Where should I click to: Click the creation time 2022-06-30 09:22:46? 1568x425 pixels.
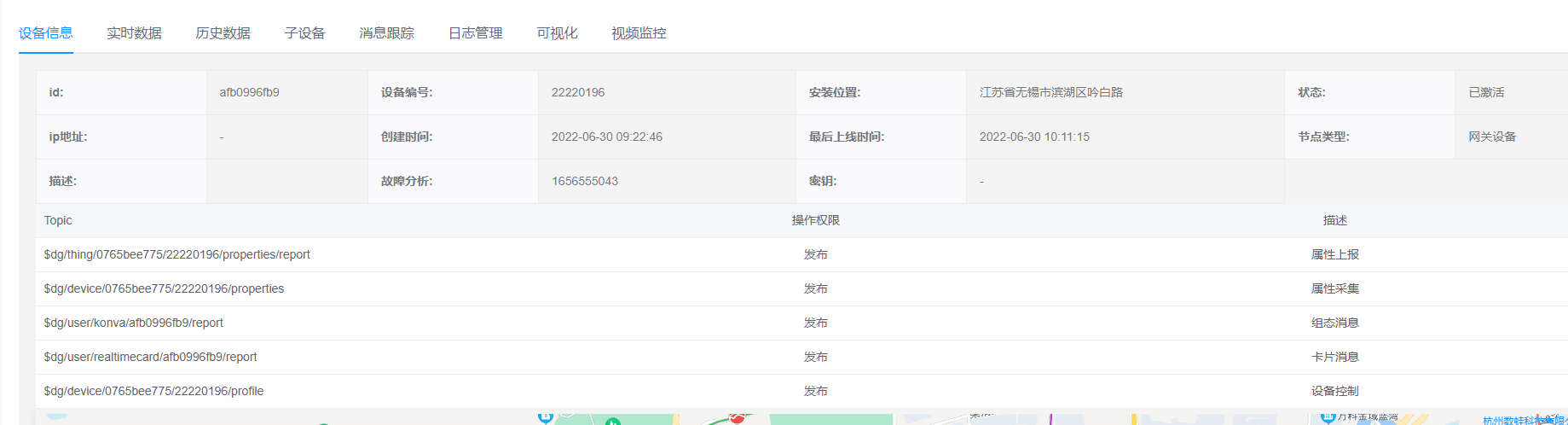click(607, 137)
